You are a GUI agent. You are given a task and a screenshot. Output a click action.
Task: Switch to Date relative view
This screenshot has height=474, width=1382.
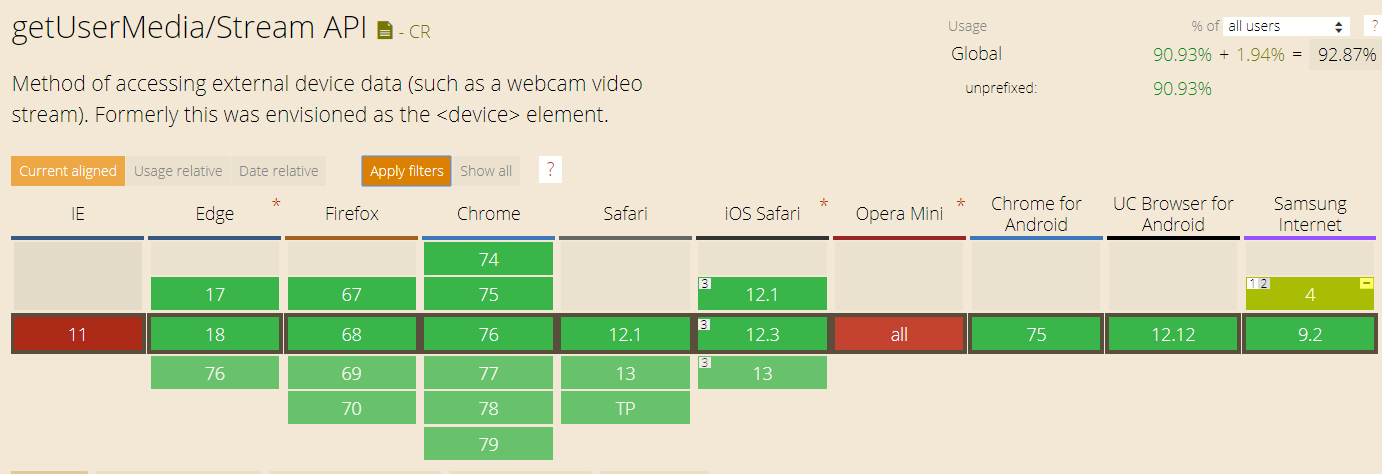click(278, 171)
